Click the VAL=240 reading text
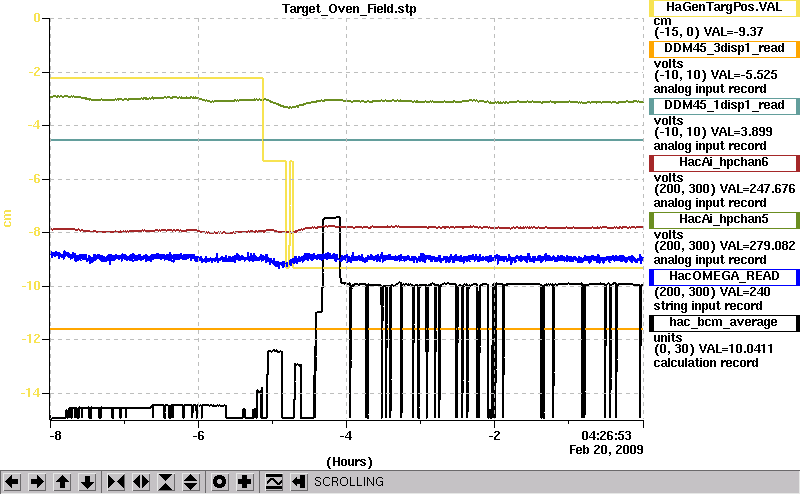The image size is (800, 494). (x=745, y=292)
